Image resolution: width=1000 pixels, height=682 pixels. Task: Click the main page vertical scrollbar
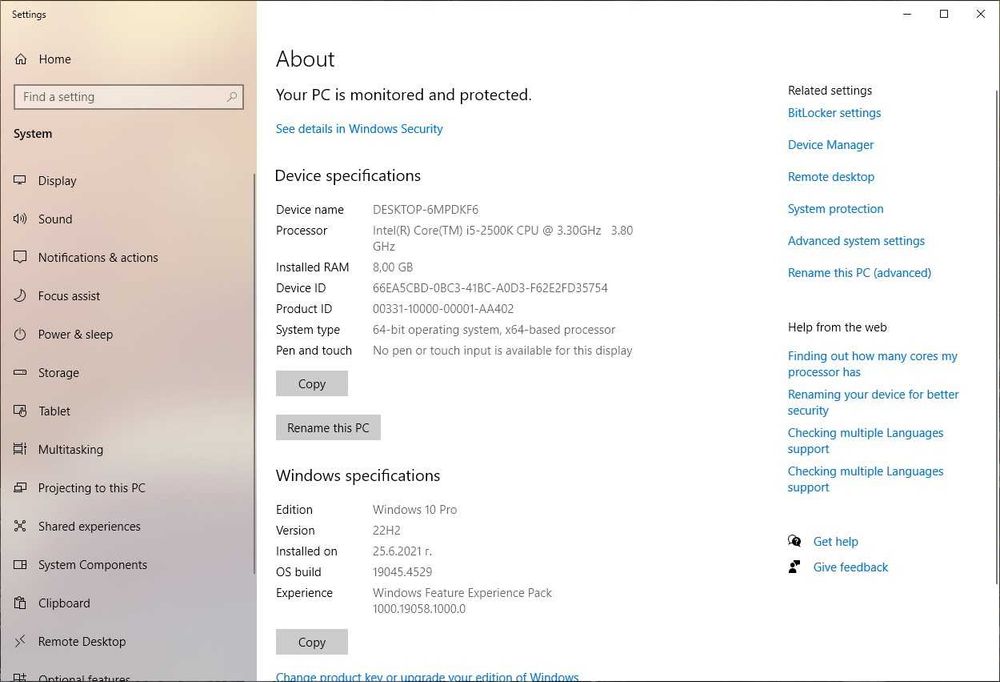(x=997, y=338)
